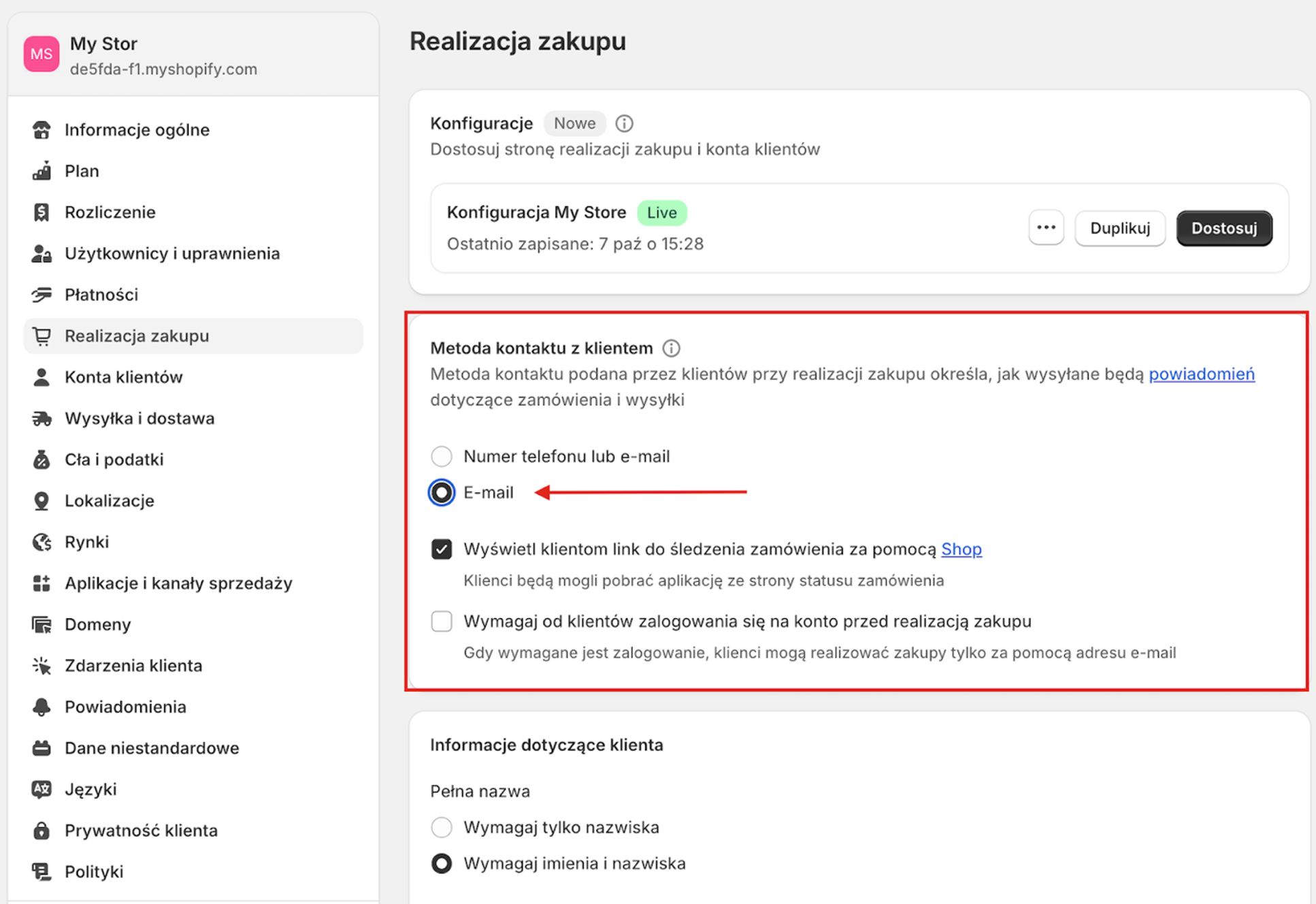Click the Plan chart icon
This screenshot has height=904, width=1316.
coord(42,171)
